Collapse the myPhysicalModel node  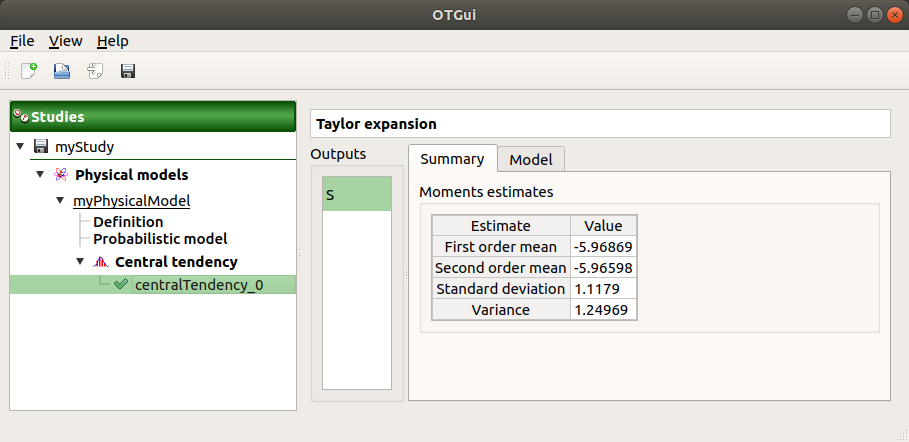(x=60, y=201)
